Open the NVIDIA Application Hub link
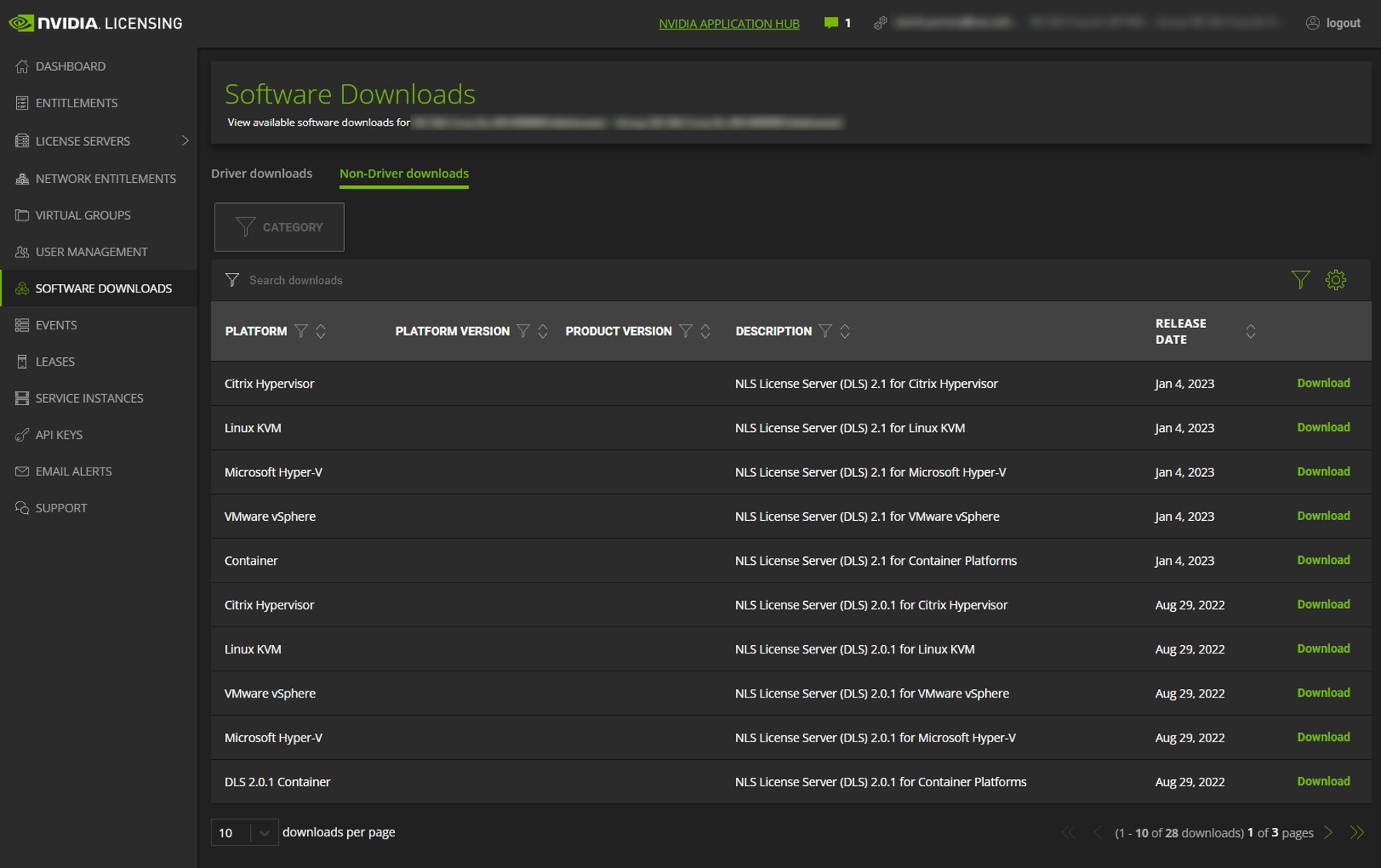 point(729,23)
